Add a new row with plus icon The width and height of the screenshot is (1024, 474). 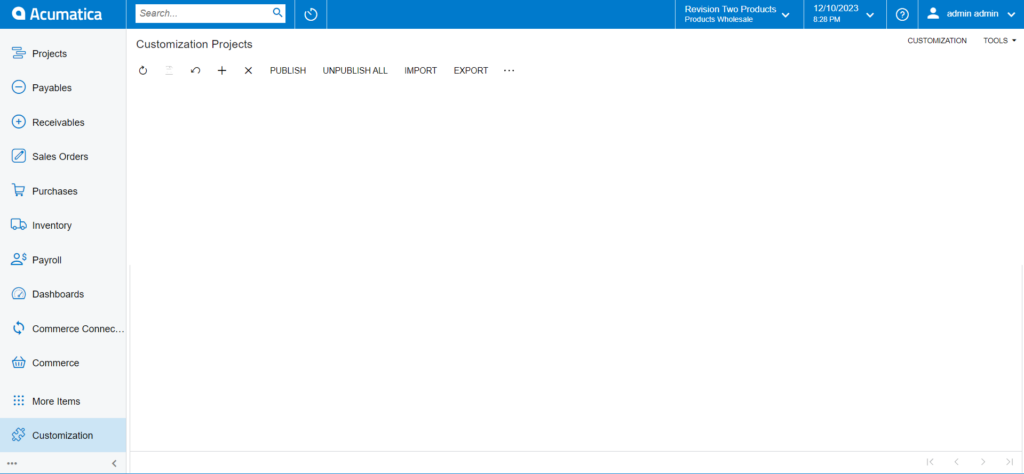(x=222, y=71)
